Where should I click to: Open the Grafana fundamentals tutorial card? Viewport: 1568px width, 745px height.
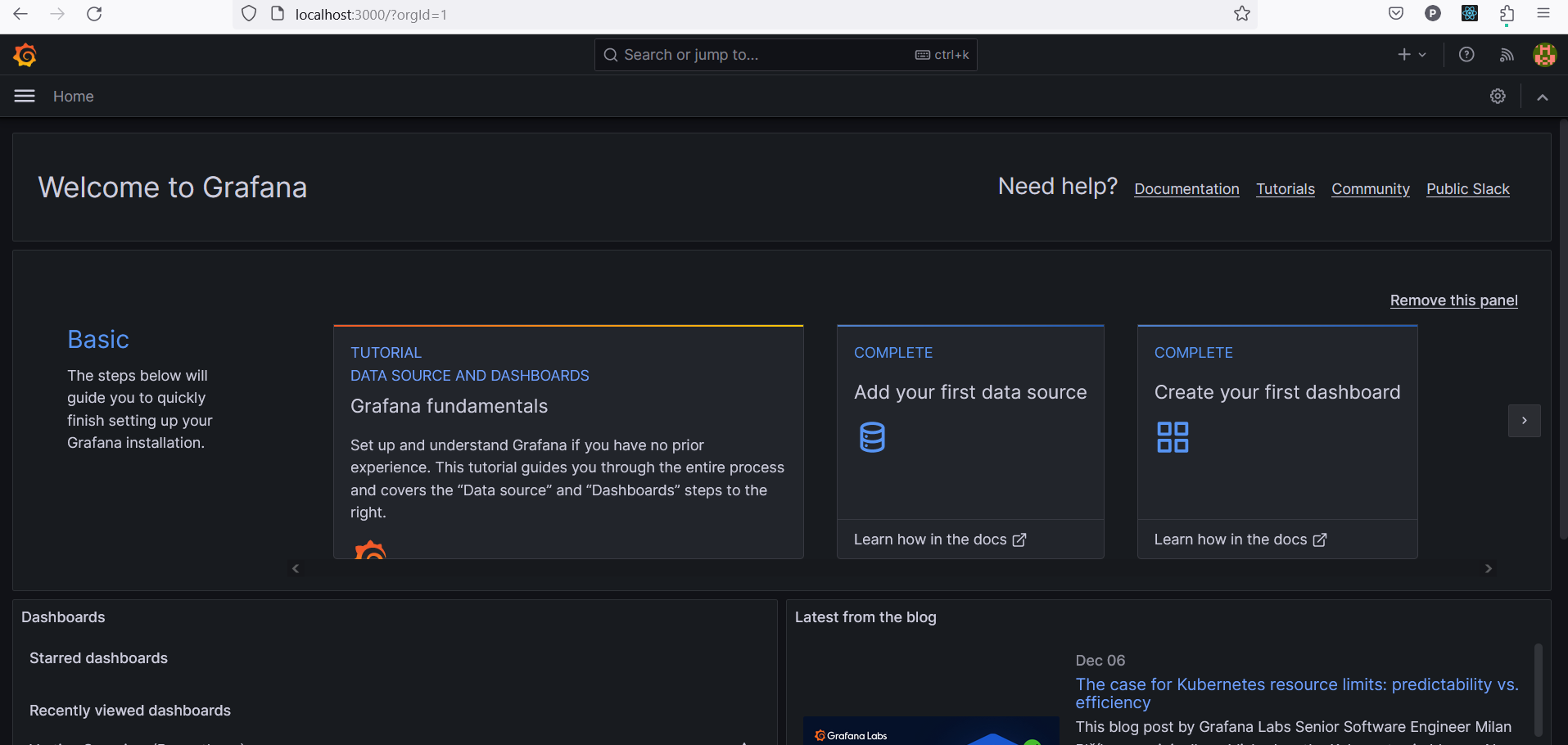pyautogui.click(x=568, y=442)
